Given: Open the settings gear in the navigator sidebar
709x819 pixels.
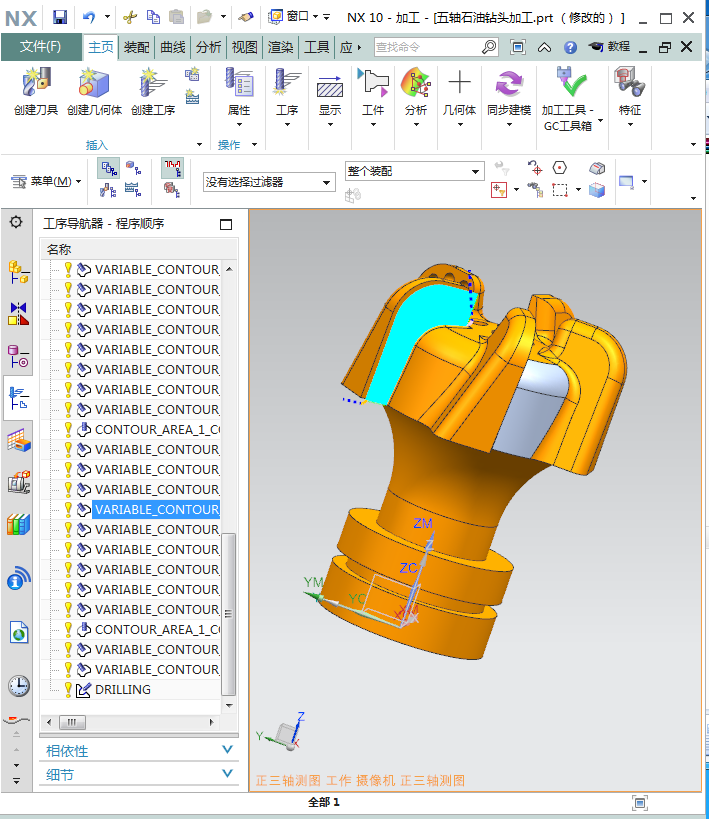Looking at the screenshot, I should (16, 222).
